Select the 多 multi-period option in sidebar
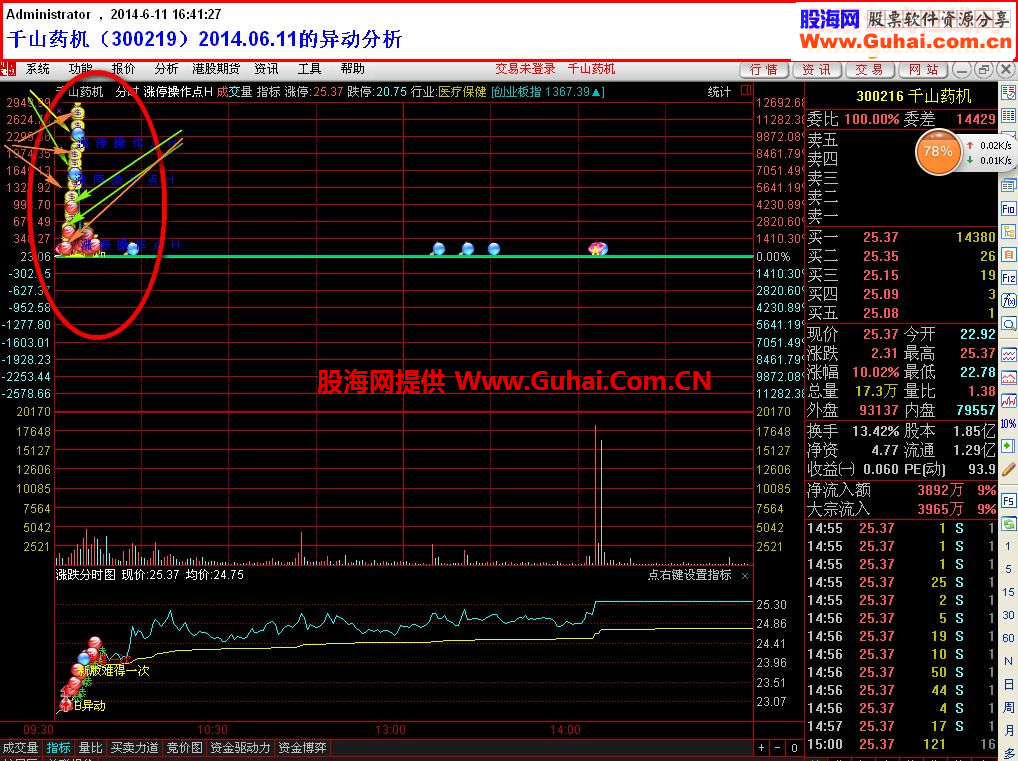The image size is (1018, 761). [x=1008, y=752]
